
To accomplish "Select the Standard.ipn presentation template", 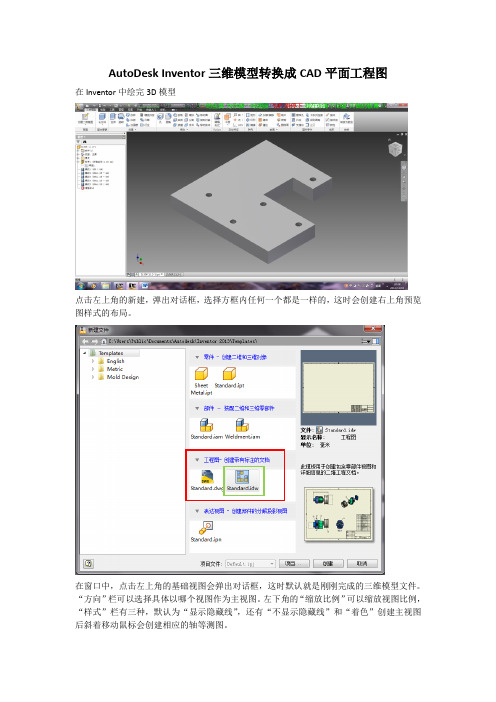I will [205, 532].
